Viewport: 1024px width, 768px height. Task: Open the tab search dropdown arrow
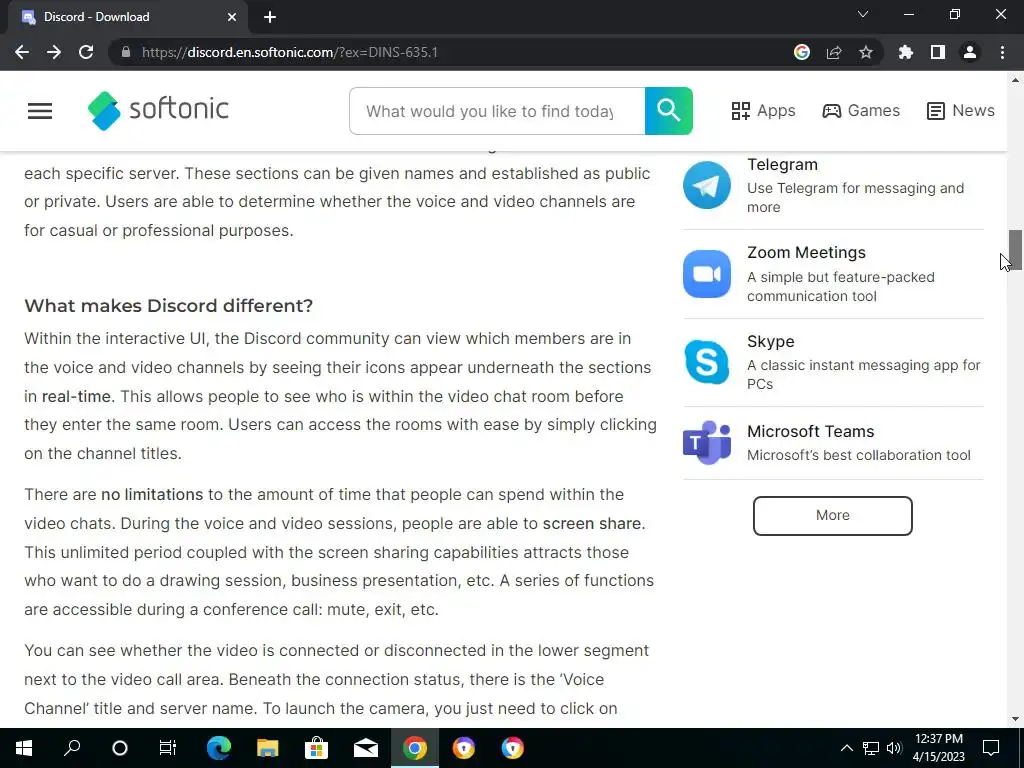click(x=863, y=14)
